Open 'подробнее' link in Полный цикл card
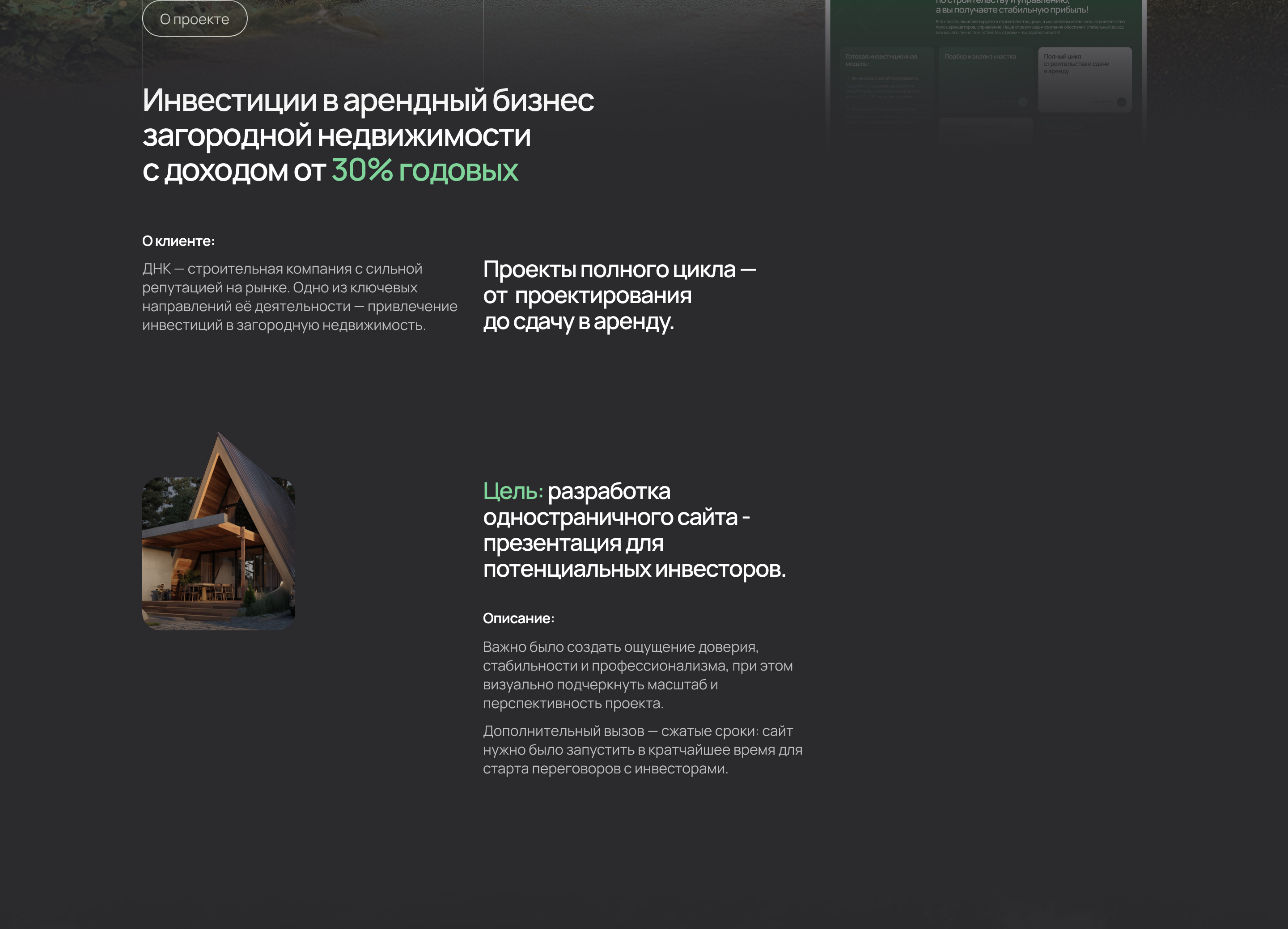This screenshot has height=929, width=1288. pyautogui.click(x=1102, y=101)
